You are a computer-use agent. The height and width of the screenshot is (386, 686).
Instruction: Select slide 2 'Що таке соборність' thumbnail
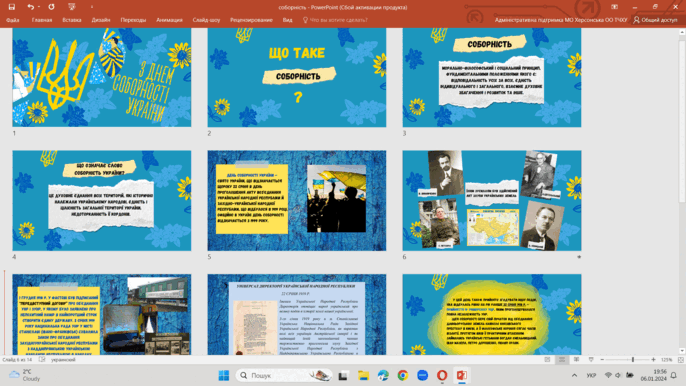tap(297, 77)
